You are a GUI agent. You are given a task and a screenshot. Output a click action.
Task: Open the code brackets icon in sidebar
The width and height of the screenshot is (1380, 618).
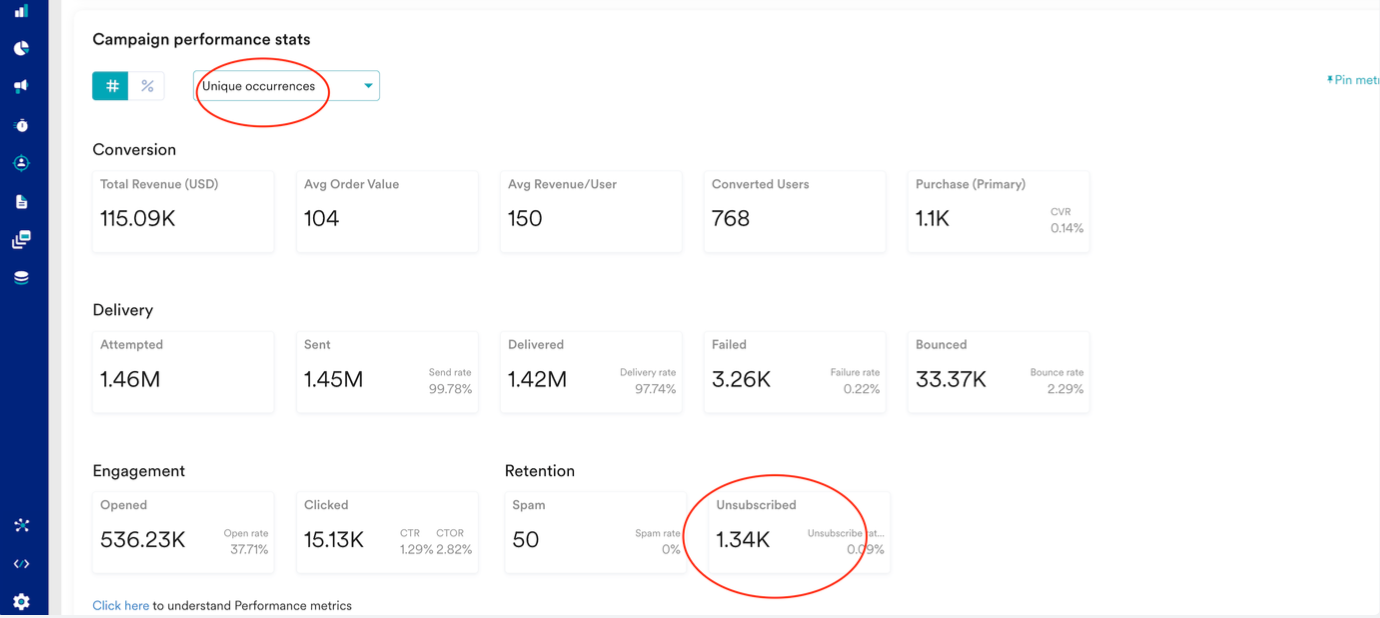click(21, 564)
